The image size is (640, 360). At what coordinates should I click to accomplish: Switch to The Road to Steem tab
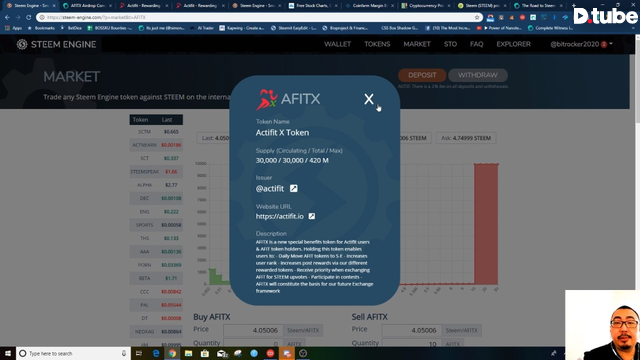tap(538, 6)
